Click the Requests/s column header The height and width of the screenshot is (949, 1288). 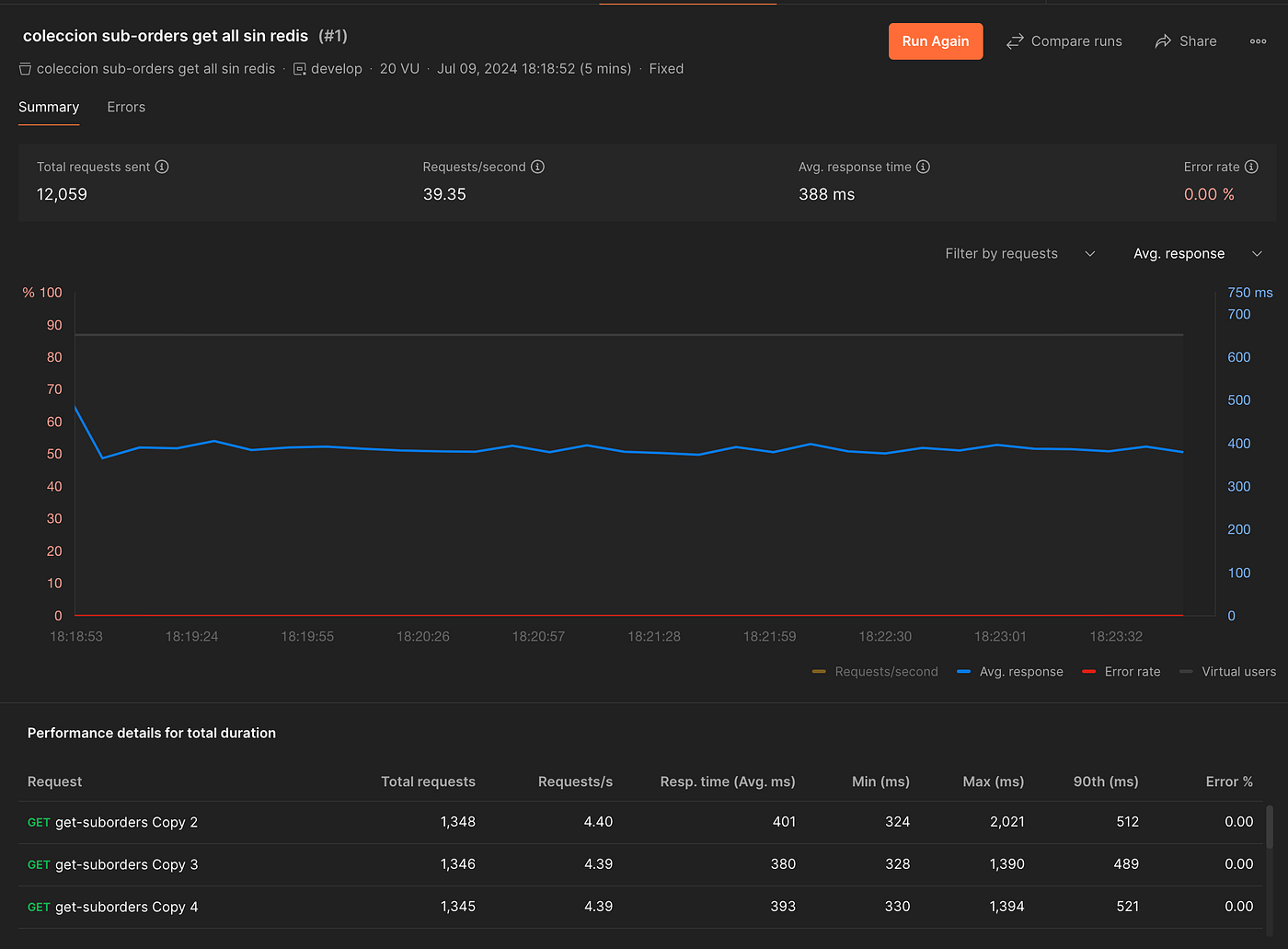pos(575,781)
